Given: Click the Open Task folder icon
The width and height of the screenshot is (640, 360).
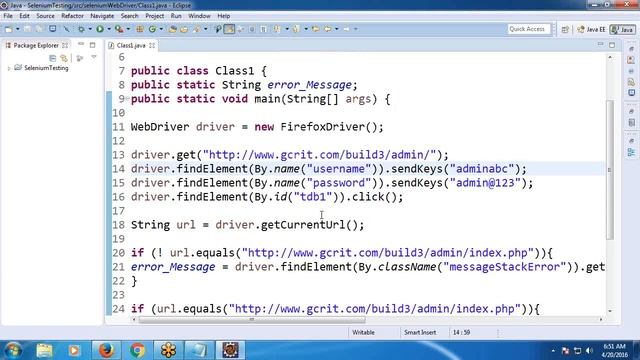Looking at the screenshot, I should coord(184,29).
